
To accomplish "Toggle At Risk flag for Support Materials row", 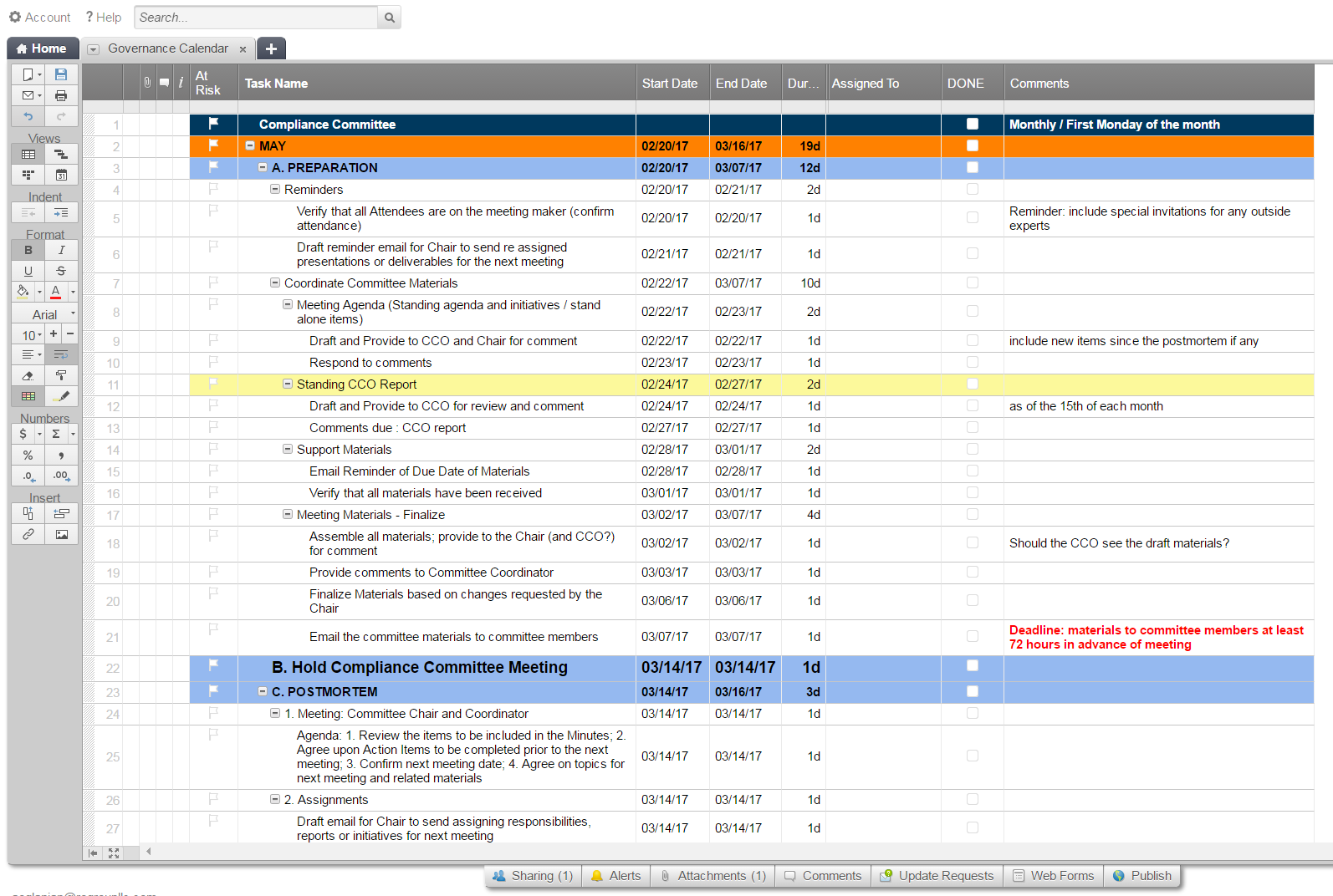I will point(213,448).
